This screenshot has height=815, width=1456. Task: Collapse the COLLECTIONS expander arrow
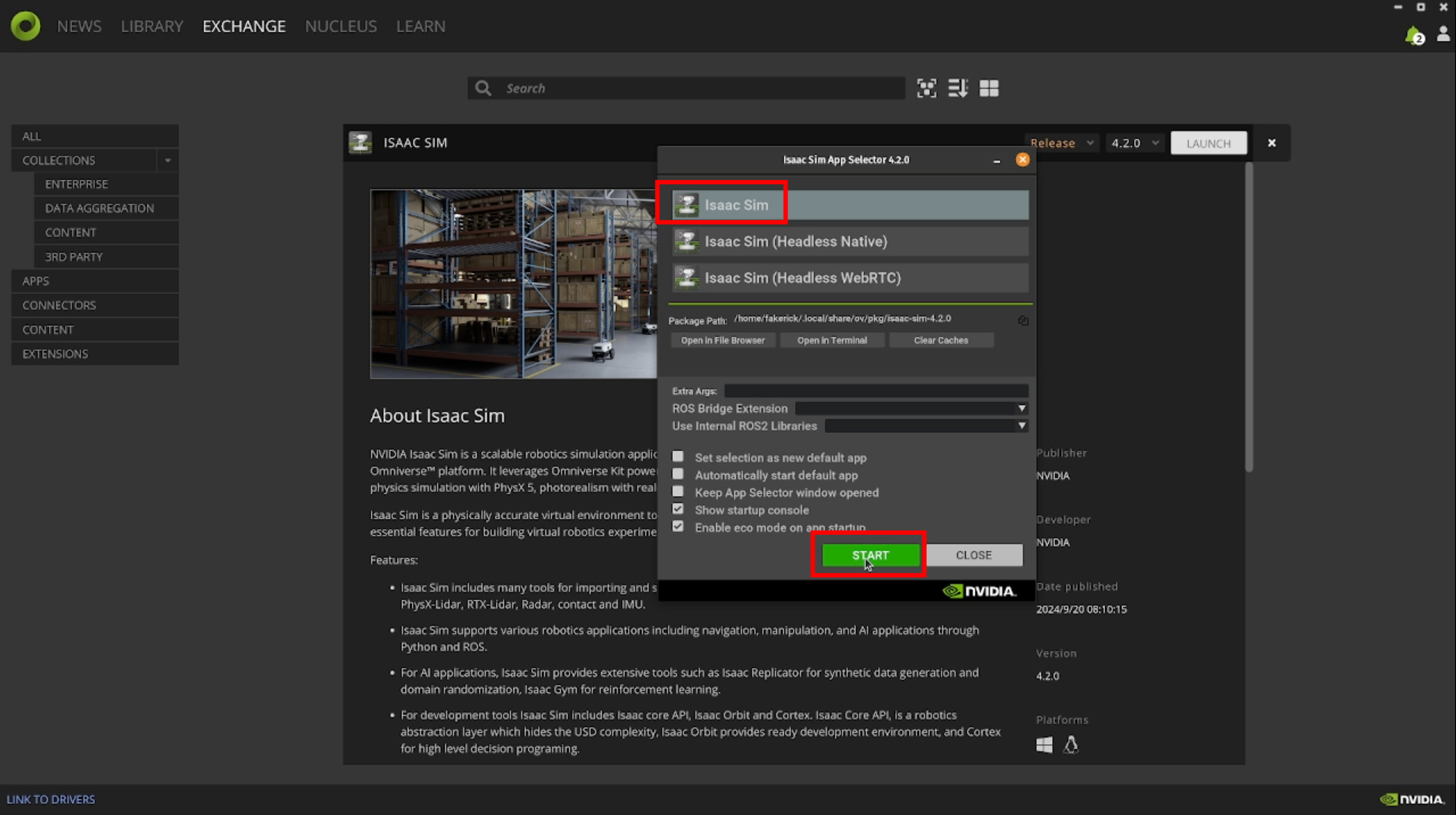tap(168, 161)
